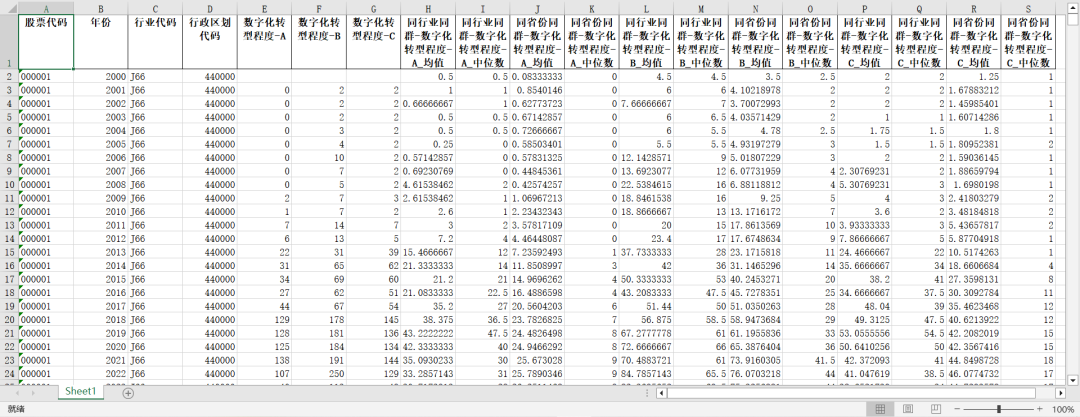Select cell value 4.10218978
Viewport: 1080px width, 417px height.
(x=755, y=90)
